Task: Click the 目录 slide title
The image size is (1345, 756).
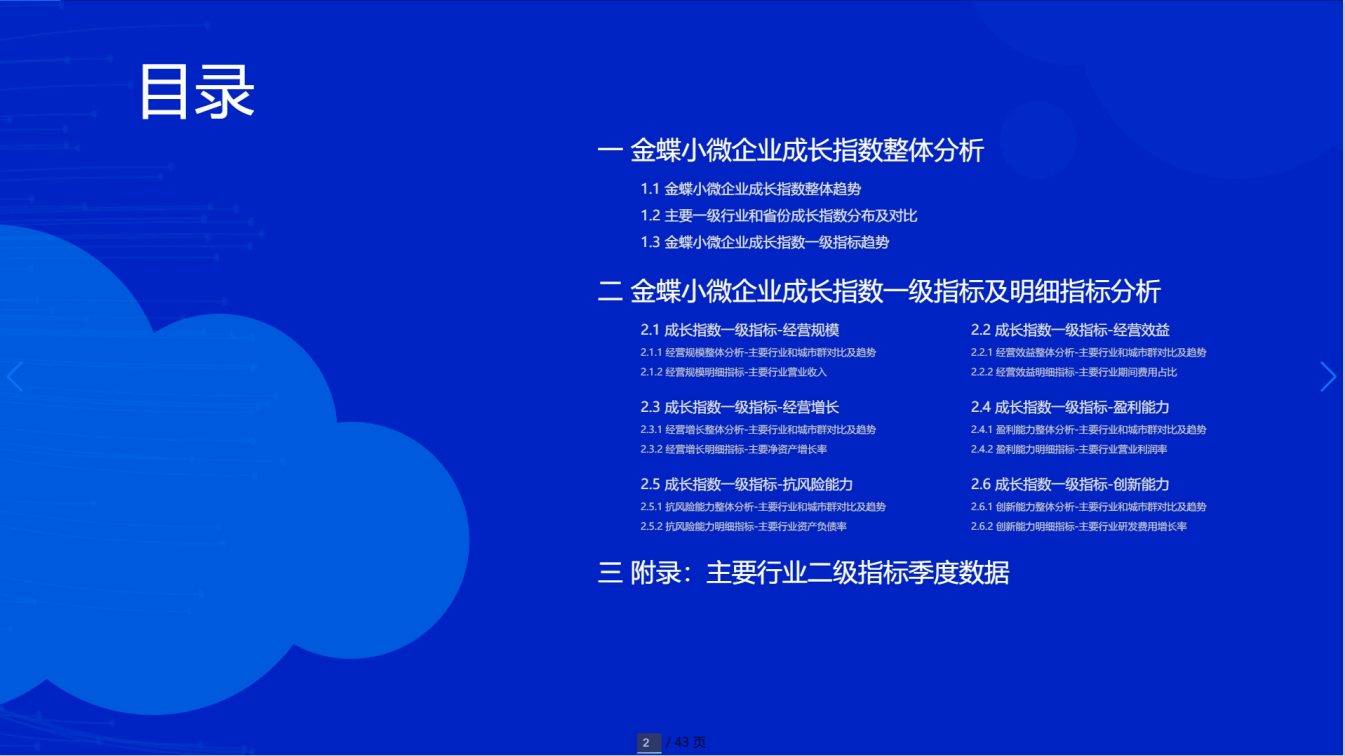Action: tap(196, 92)
